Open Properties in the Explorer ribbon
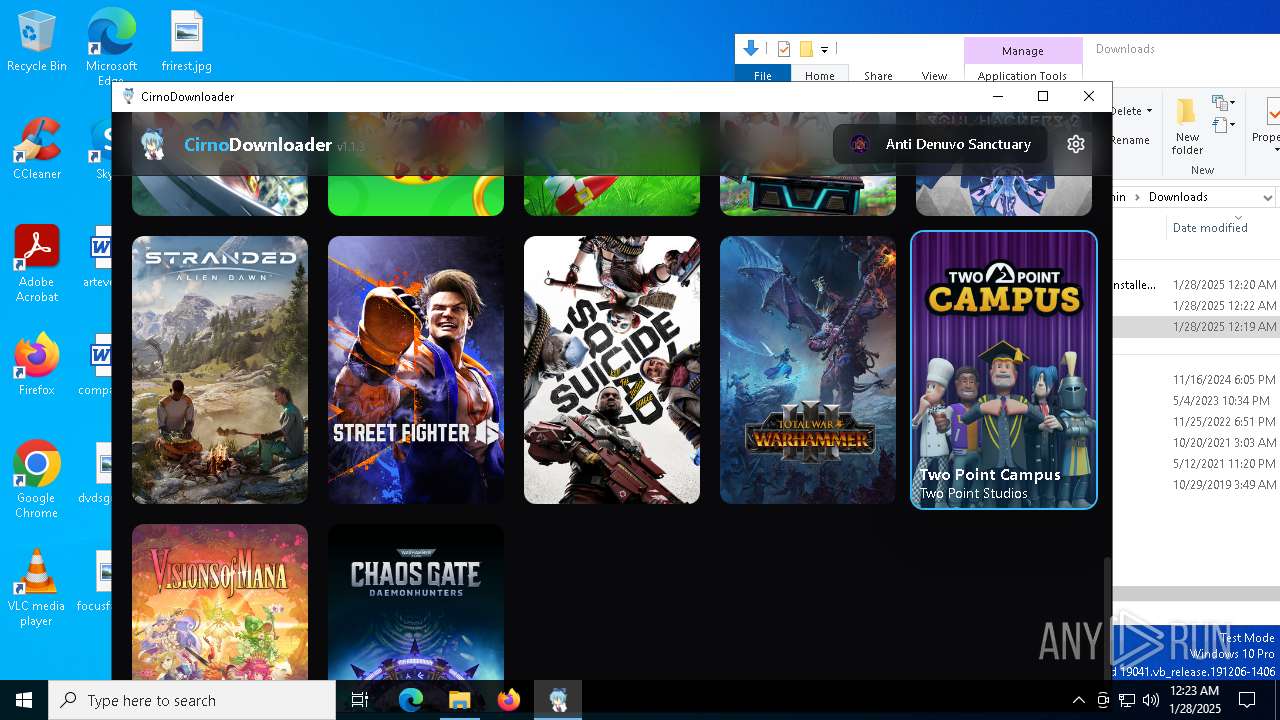1280x720 pixels. (1266, 123)
